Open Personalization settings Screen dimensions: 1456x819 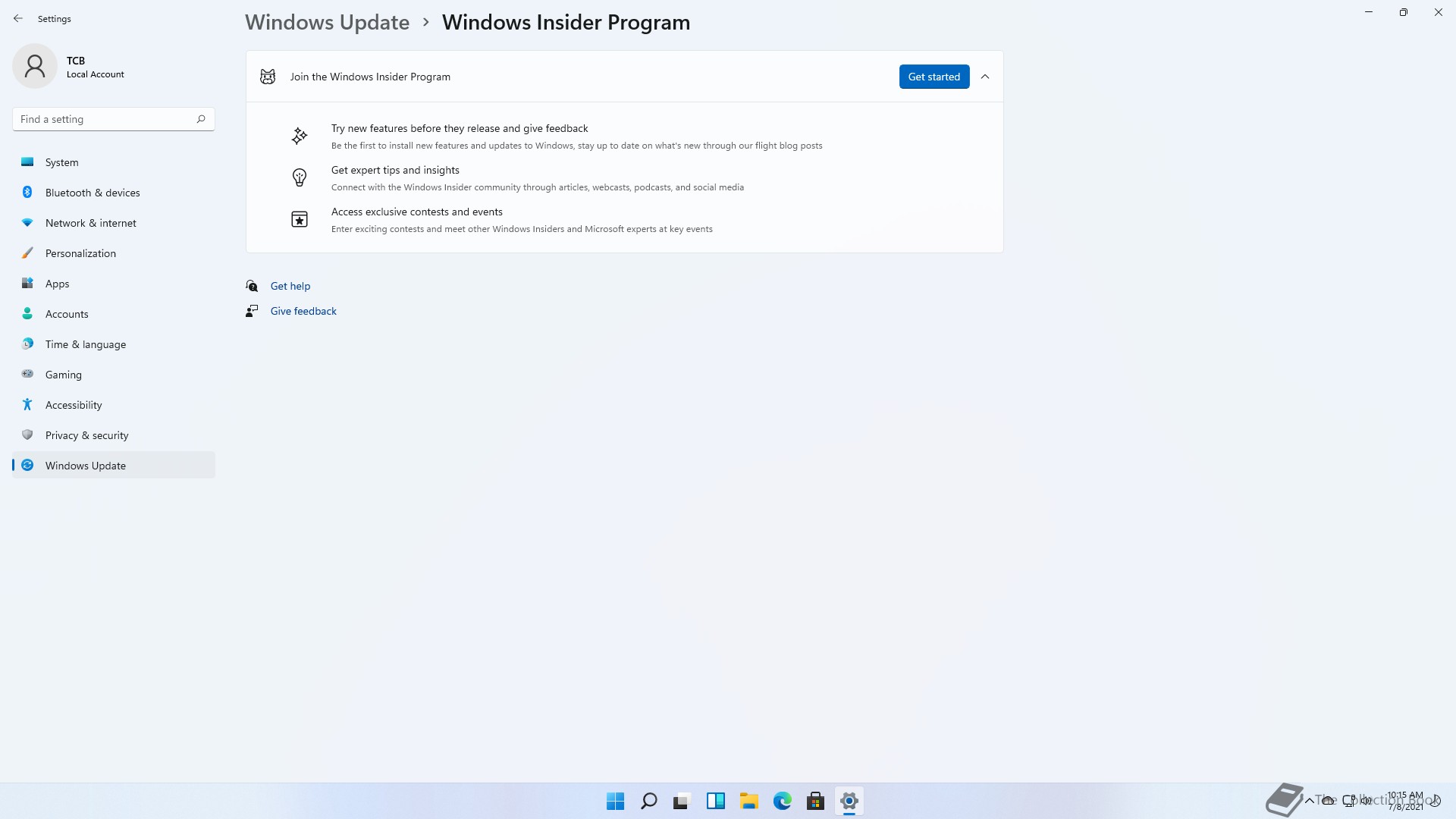click(114, 253)
